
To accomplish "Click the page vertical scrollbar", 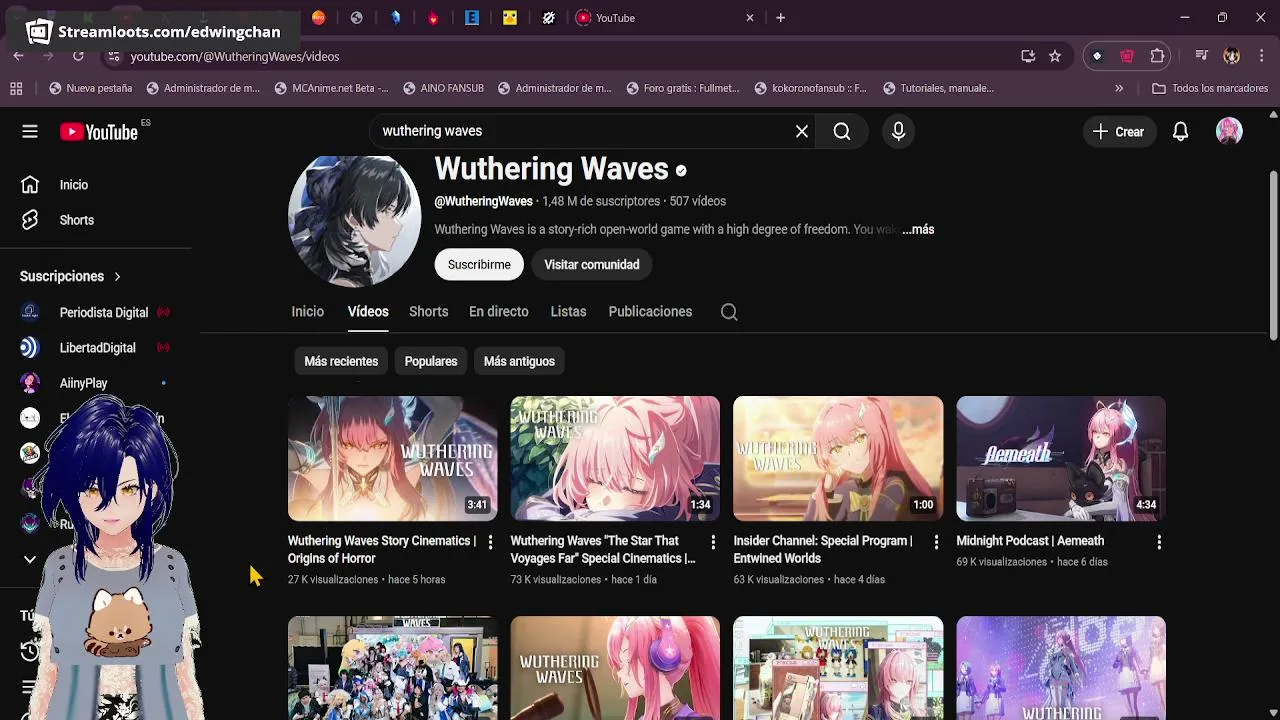I will point(1273,258).
